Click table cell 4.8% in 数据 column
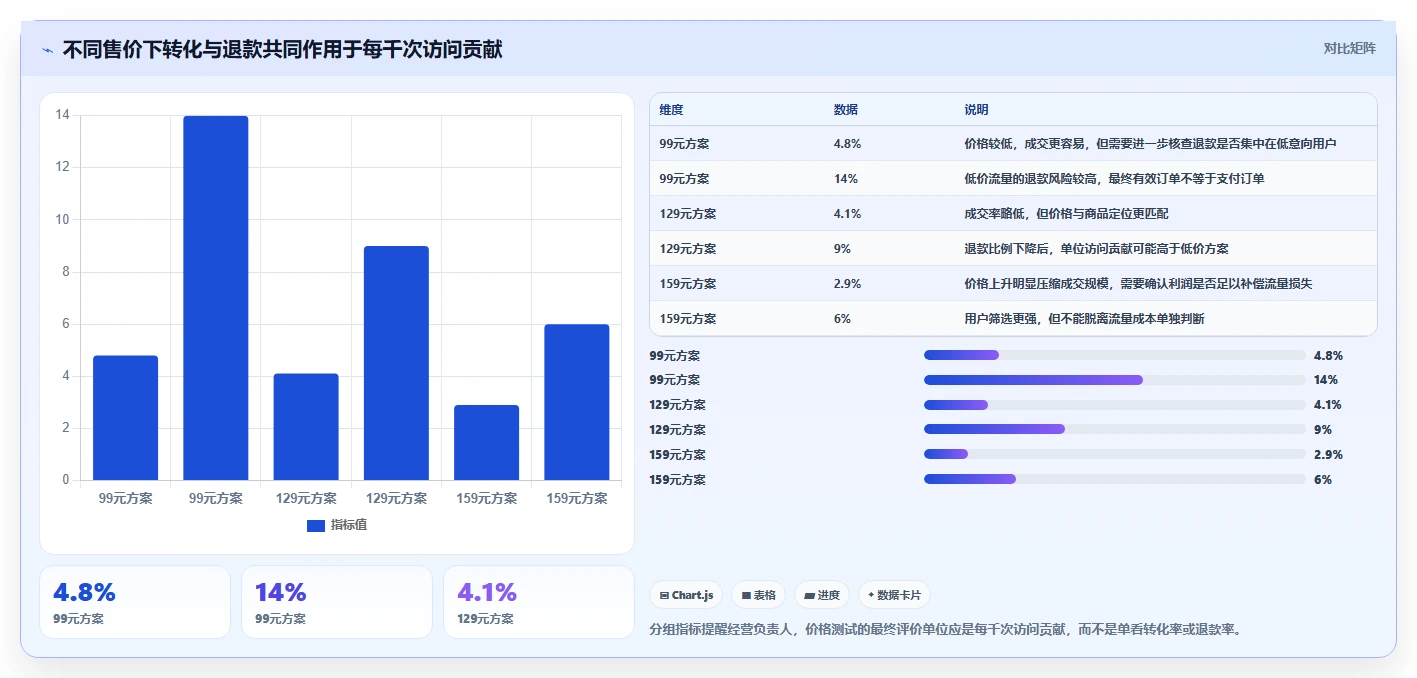 (847, 144)
